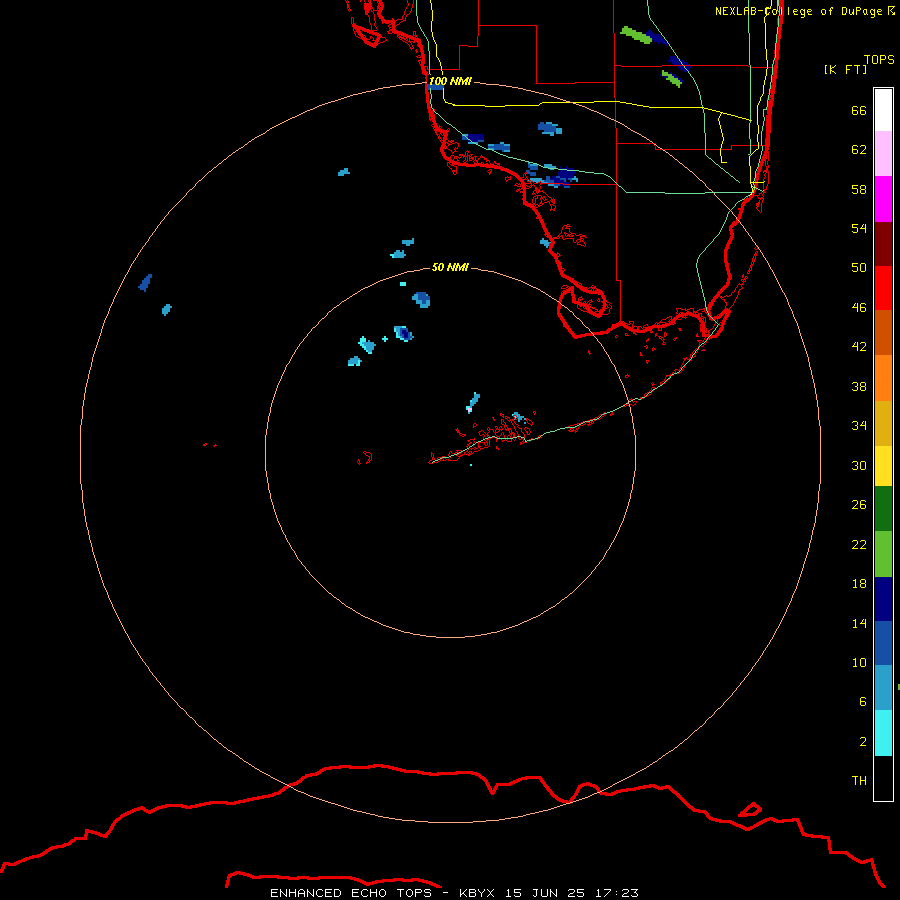Select the cyan legend color swatch
Screen dimensions: 900x900
point(883,733)
